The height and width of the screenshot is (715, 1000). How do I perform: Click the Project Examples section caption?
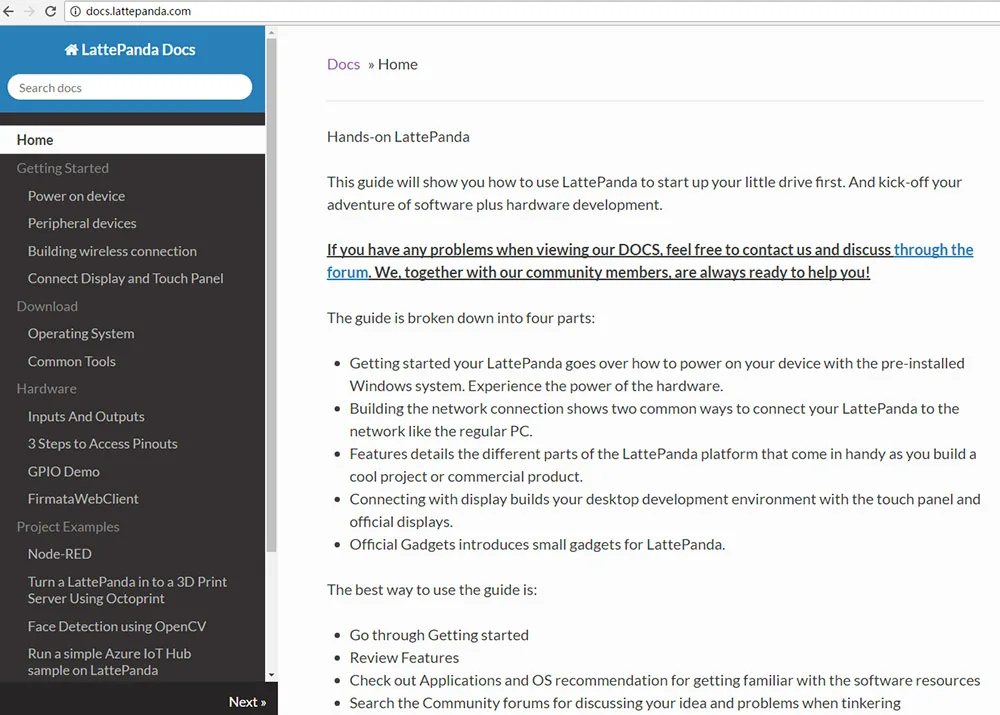(x=68, y=527)
